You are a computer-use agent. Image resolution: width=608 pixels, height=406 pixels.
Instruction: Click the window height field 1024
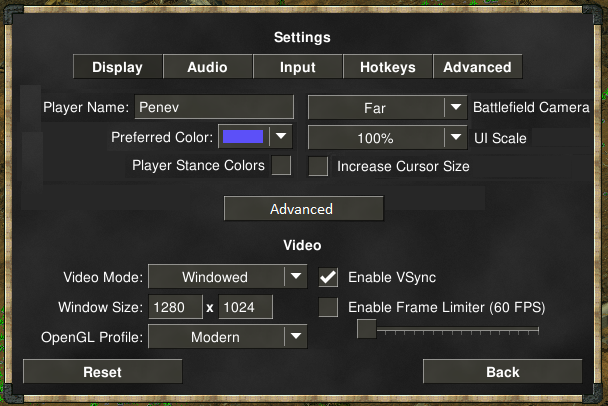[245, 307]
